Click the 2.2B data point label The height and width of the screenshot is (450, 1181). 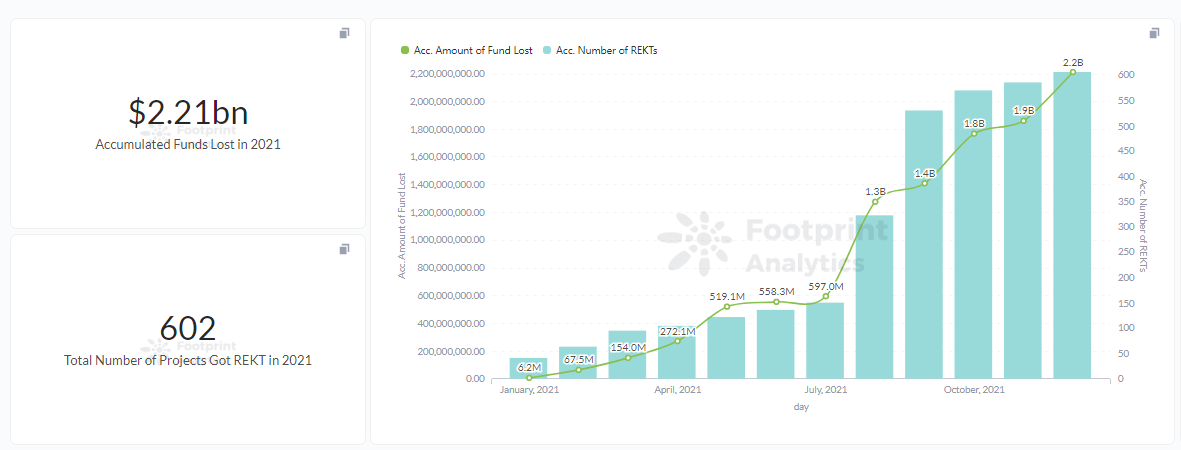tap(1073, 63)
